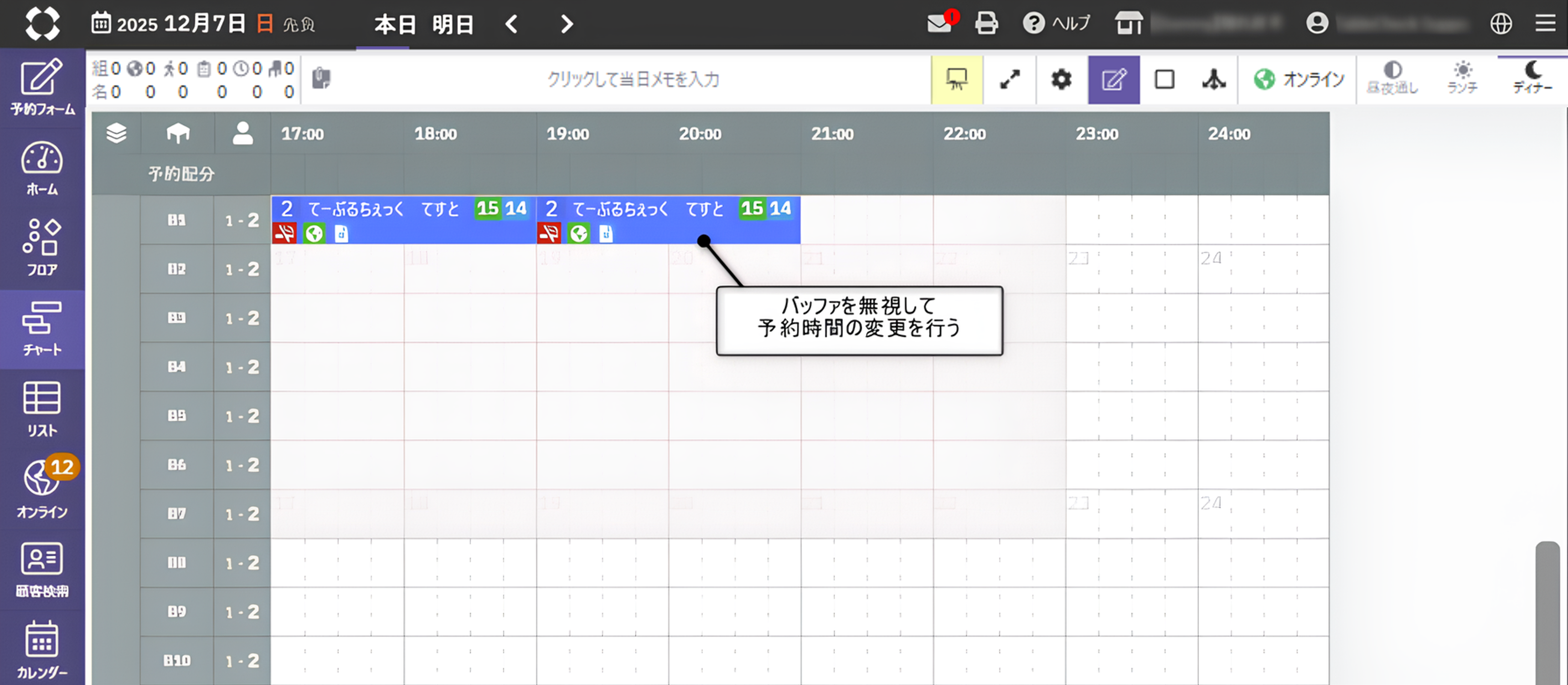
Task: Toggle the square selection icon
Action: (x=1165, y=79)
